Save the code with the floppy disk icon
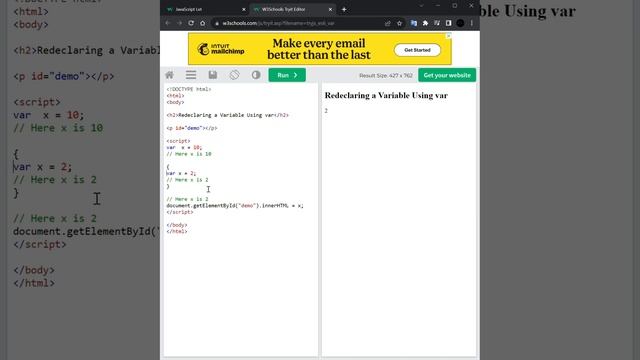 coord(213,75)
